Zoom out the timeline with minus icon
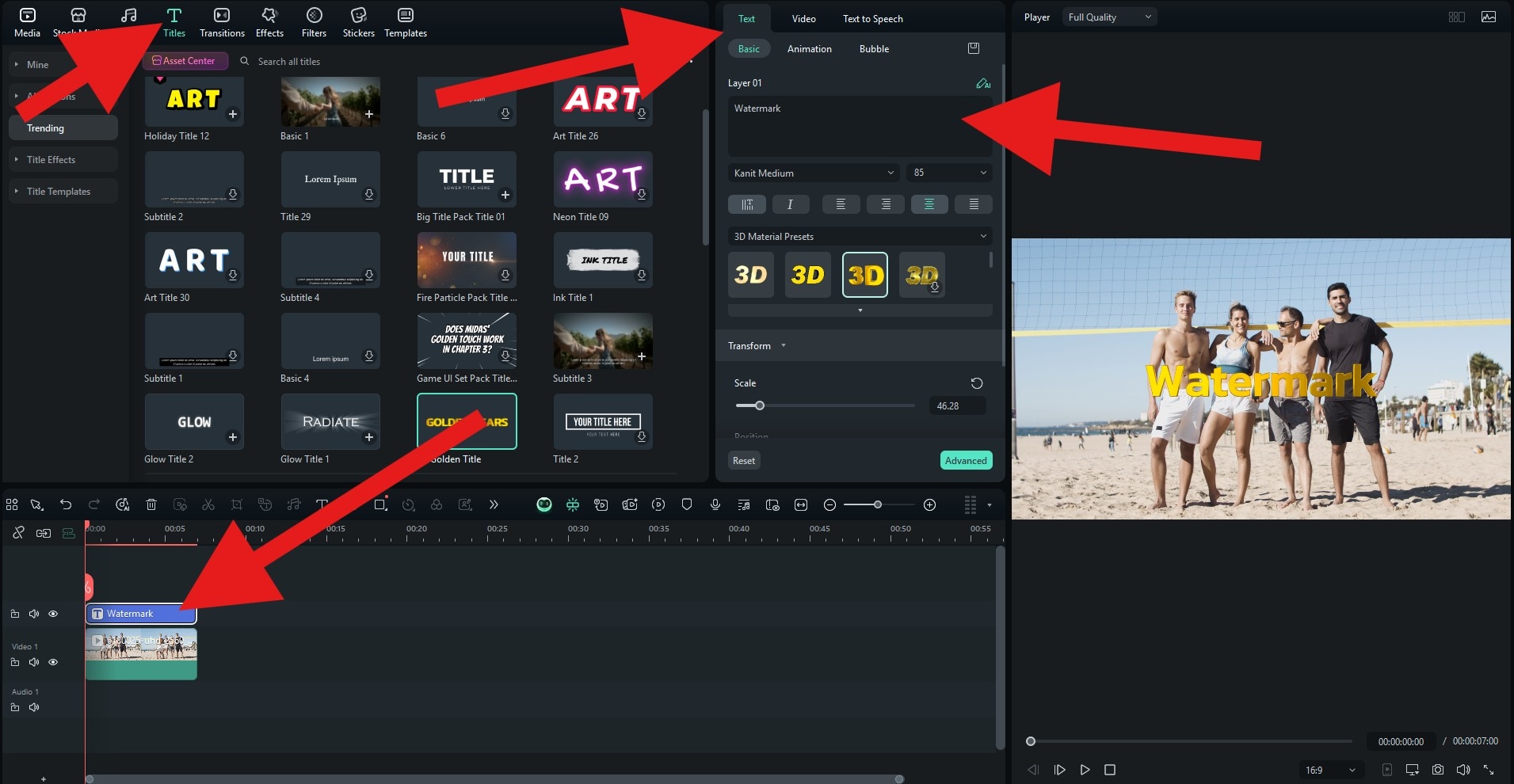1514x784 pixels. pyautogui.click(x=829, y=504)
